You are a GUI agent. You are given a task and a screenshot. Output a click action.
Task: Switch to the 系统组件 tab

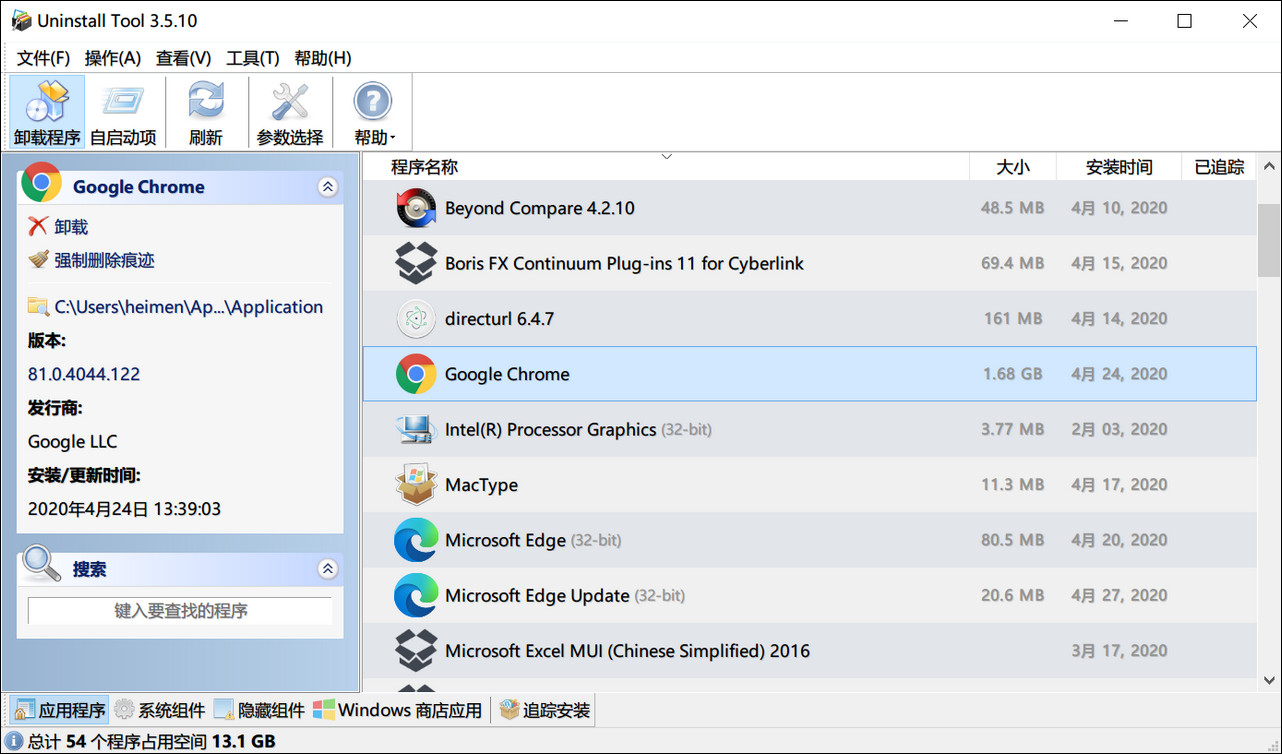click(160, 710)
